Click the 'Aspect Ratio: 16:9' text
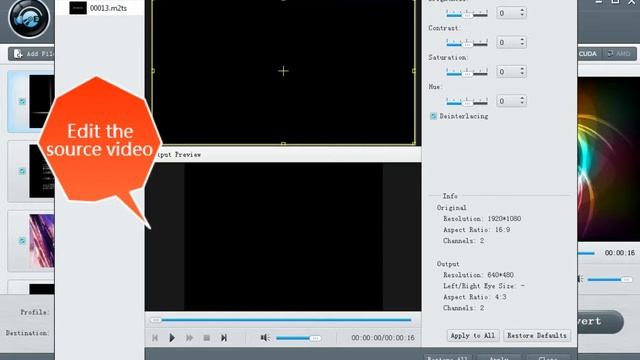640x360 pixels. (x=477, y=230)
